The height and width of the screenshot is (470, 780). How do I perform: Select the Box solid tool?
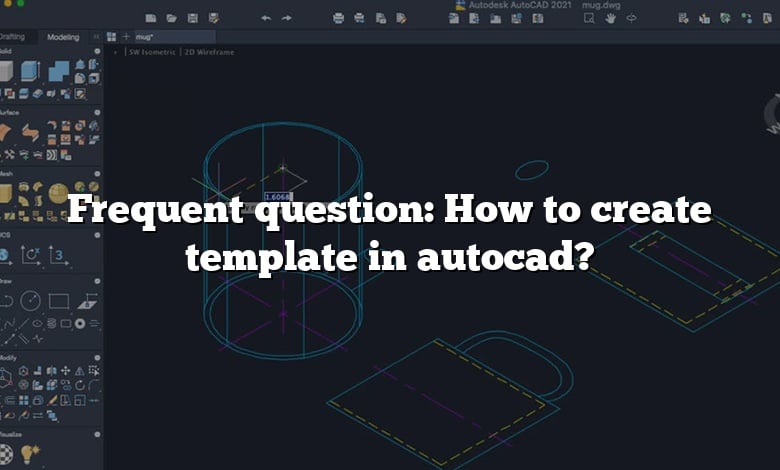(x=5, y=71)
